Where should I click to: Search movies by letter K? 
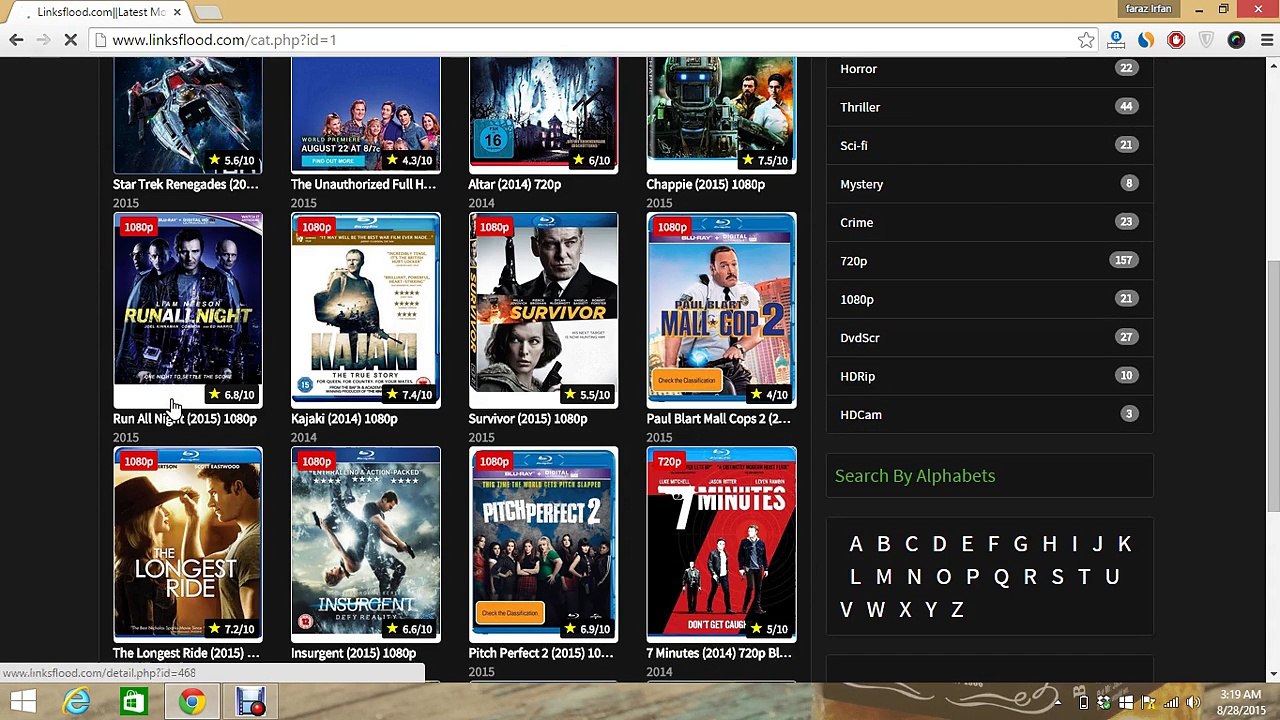click(x=1124, y=544)
